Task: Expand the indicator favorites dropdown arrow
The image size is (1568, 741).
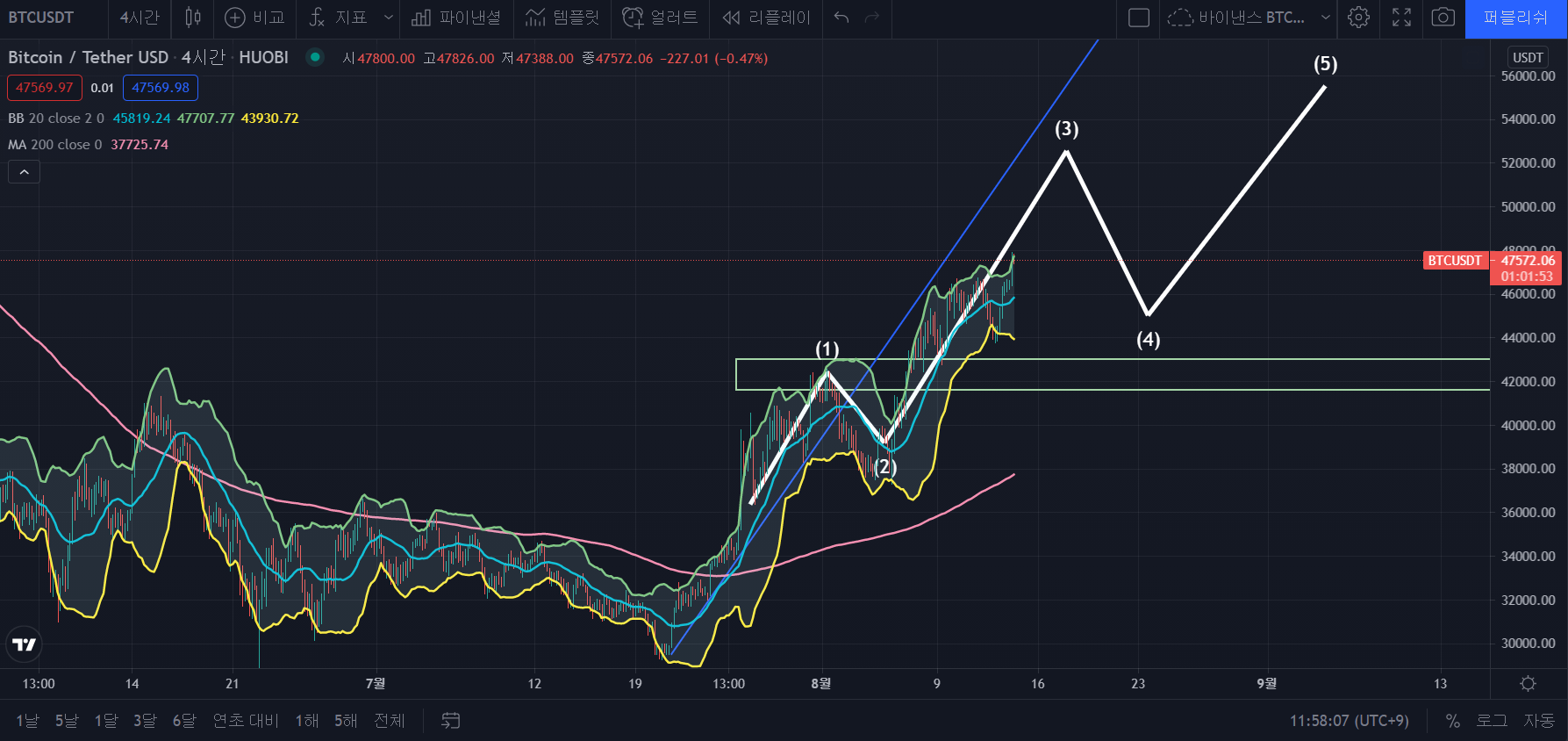Action: click(388, 18)
